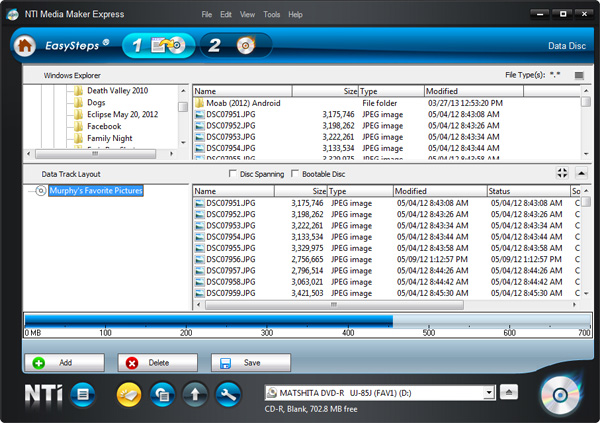The image size is (600, 423).
Task: Click right arrow of track layout horizontal scrollbar
Action: [574, 305]
